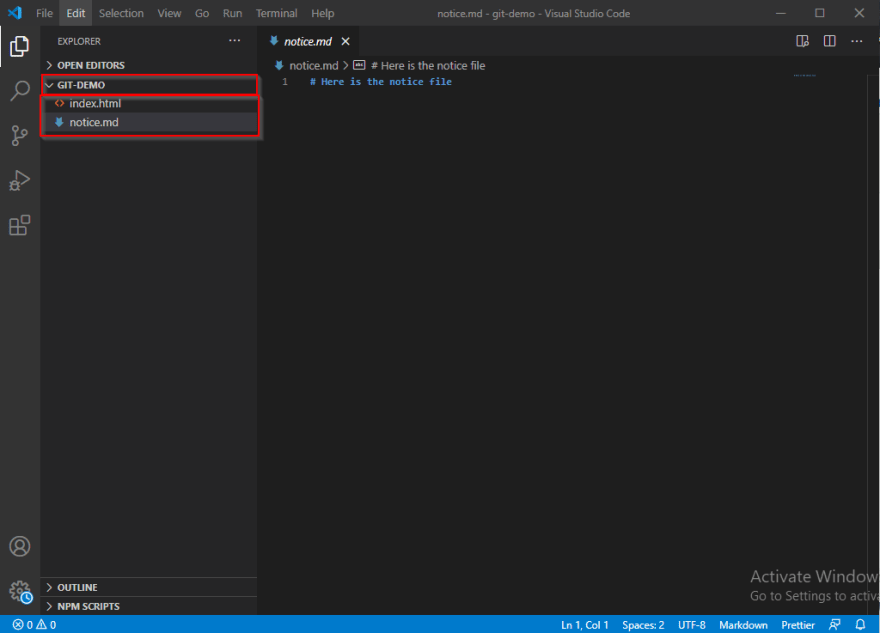The width and height of the screenshot is (880, 633).
Task: Click the heading symbol icon in breadcrumb
Action: [359, 65]
